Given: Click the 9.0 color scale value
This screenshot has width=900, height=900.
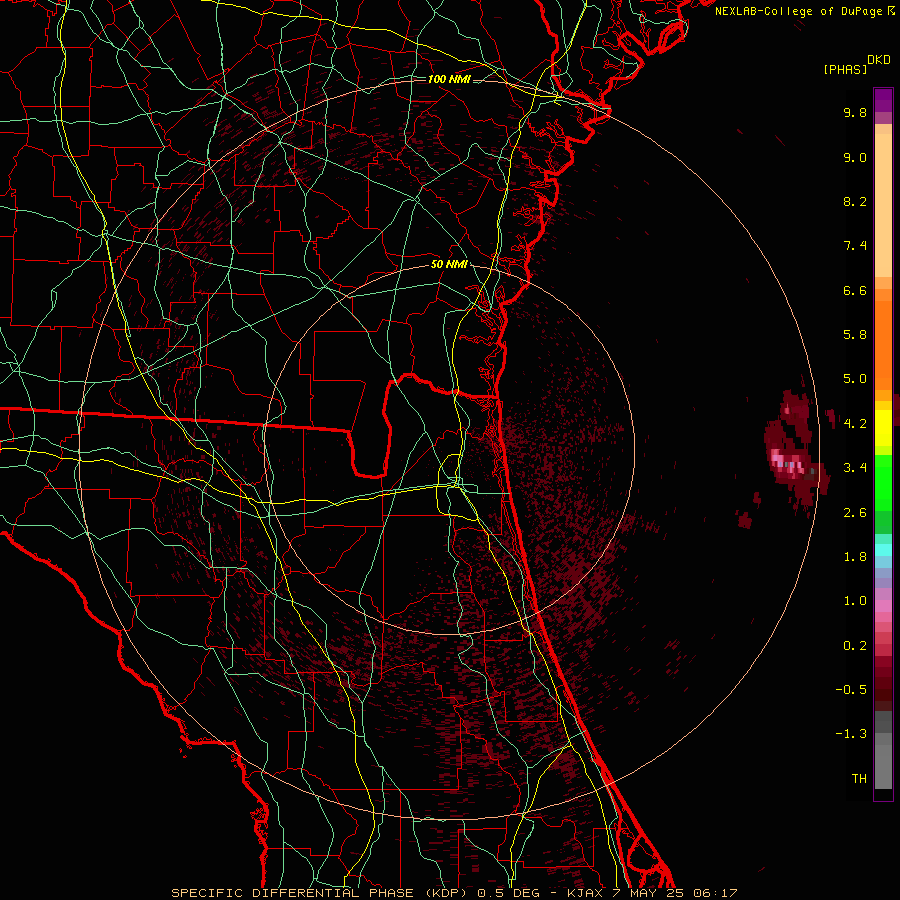Looking at the screenshot, I should (x=855, y=157).
